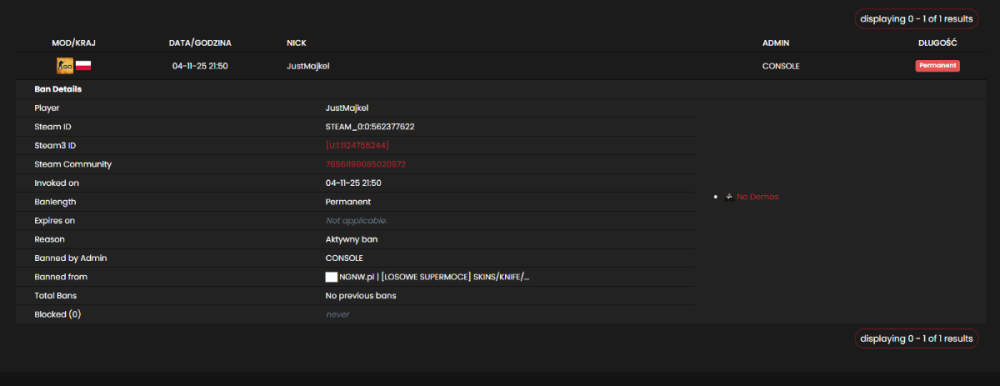The width and height of the screenshot is (1000, 386).
Task: Sort by DŁUGOŚĆ column header
Action: tap(938, 43)
